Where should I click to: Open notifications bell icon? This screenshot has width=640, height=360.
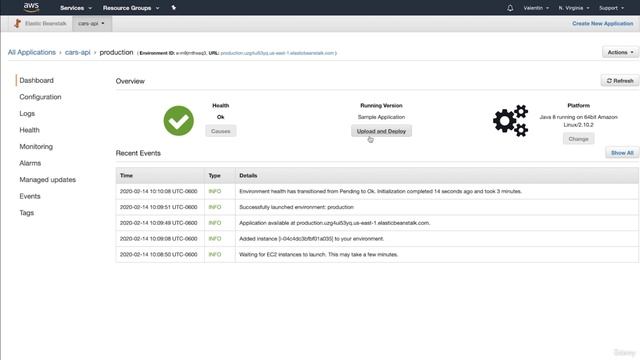[x=510, y=8]
